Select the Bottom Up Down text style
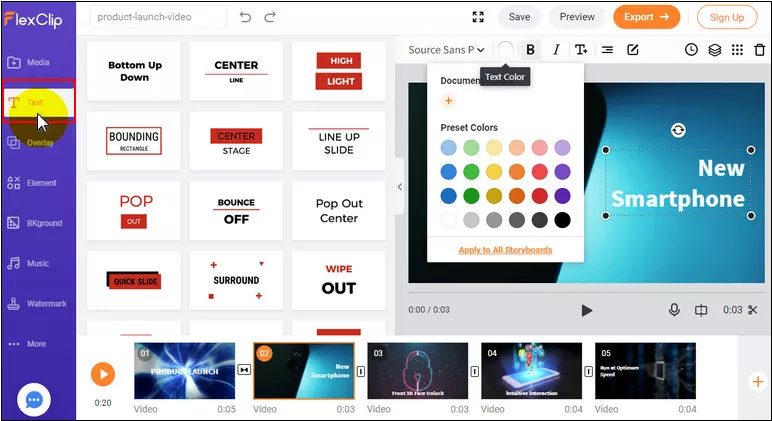Viewport: 772px width, 421px height. [x=134, y=71]
